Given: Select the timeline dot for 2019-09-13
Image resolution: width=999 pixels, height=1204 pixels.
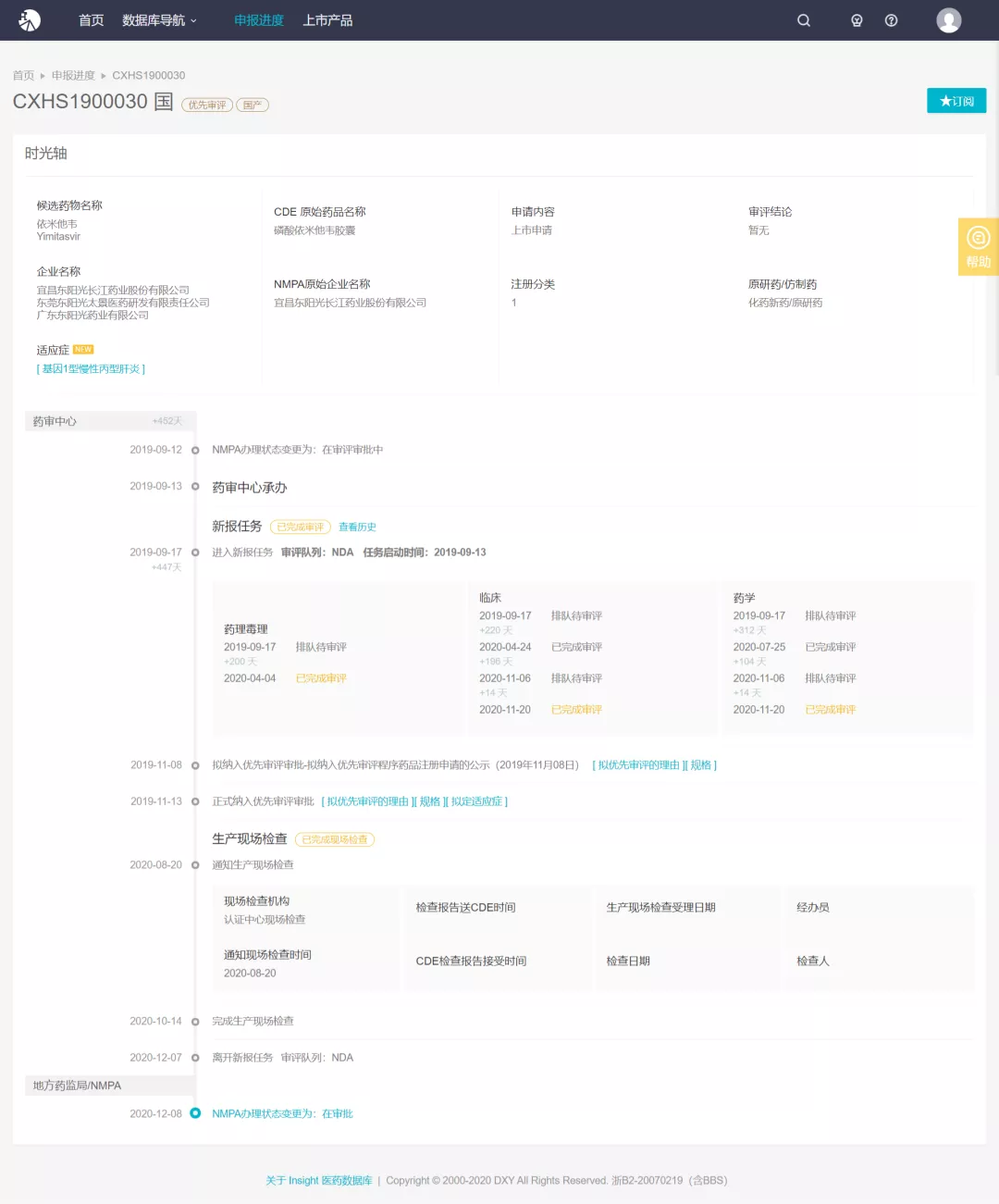Looking at the screenshot, I should pos(195,487).
